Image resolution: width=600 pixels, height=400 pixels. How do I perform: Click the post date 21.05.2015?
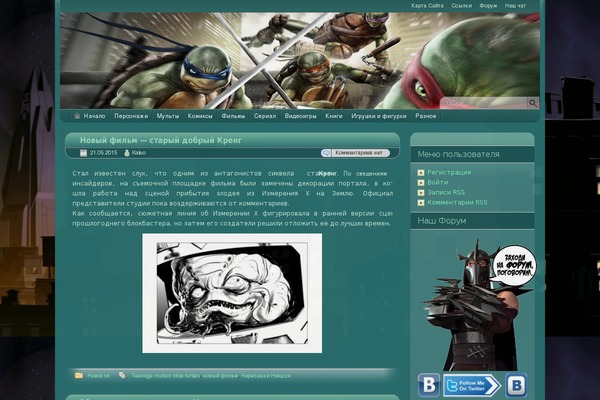103,153
